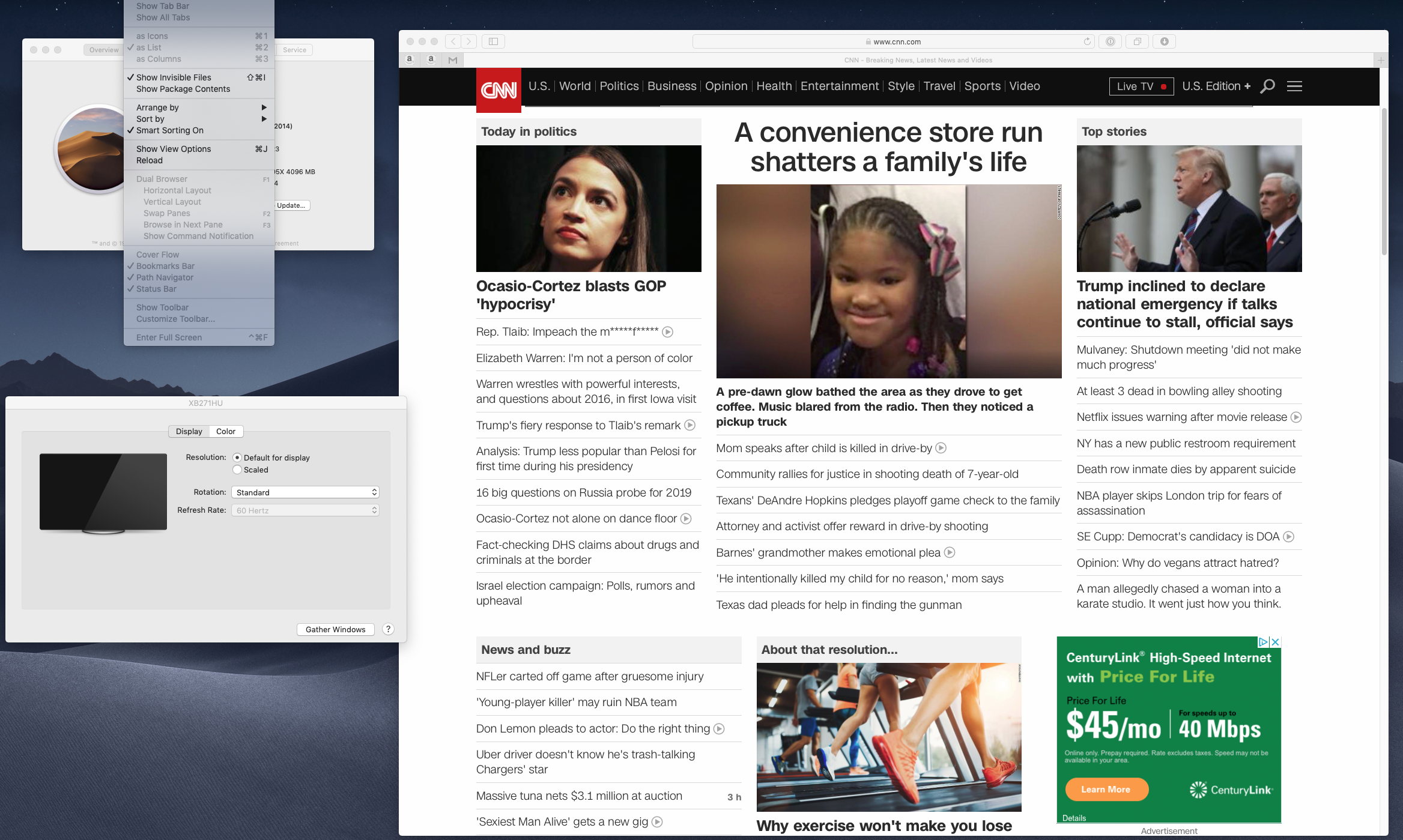Open the Rotation dropdown
This screenshot has width=1403, height=840.
coord(305,492)
